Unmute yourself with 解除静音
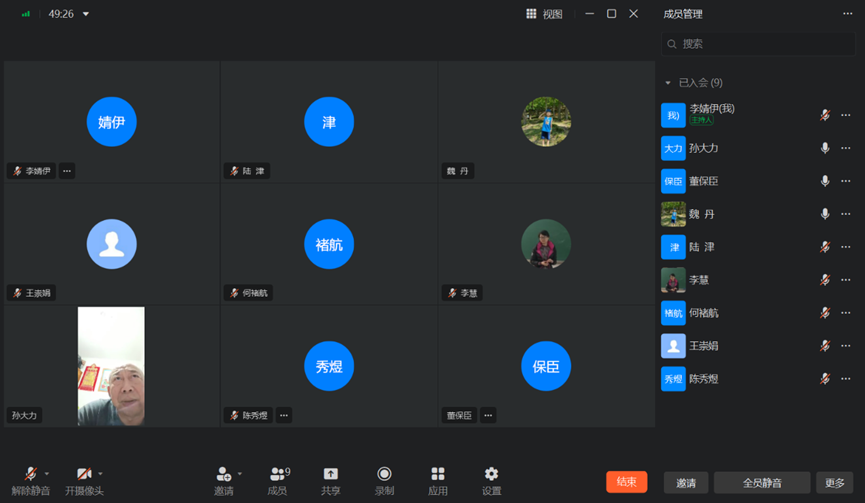865x503 pixels. pos(30,474)
